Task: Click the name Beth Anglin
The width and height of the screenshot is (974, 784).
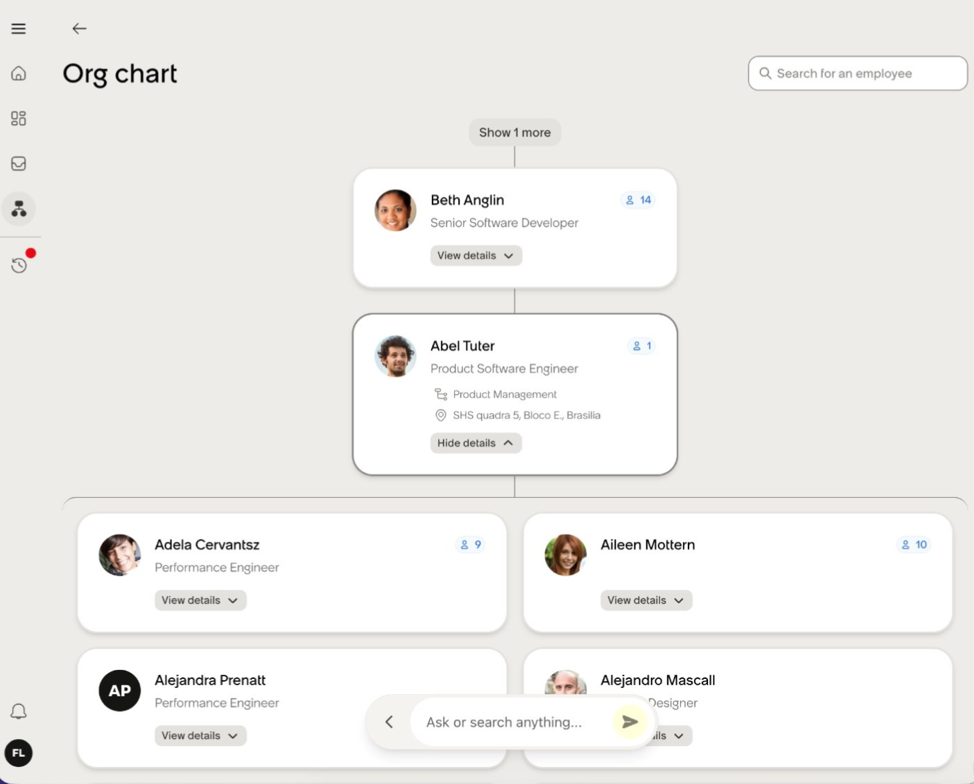Action: point(467,201)
